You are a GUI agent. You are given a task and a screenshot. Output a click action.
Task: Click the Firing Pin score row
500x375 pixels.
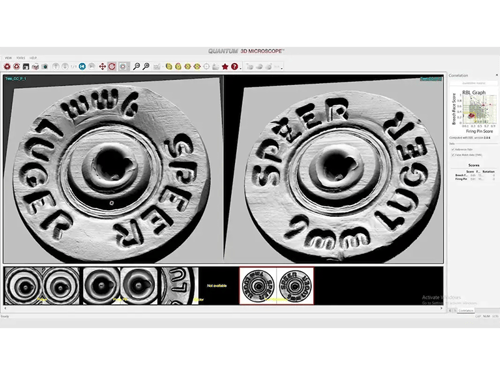(x=475, y=179)
